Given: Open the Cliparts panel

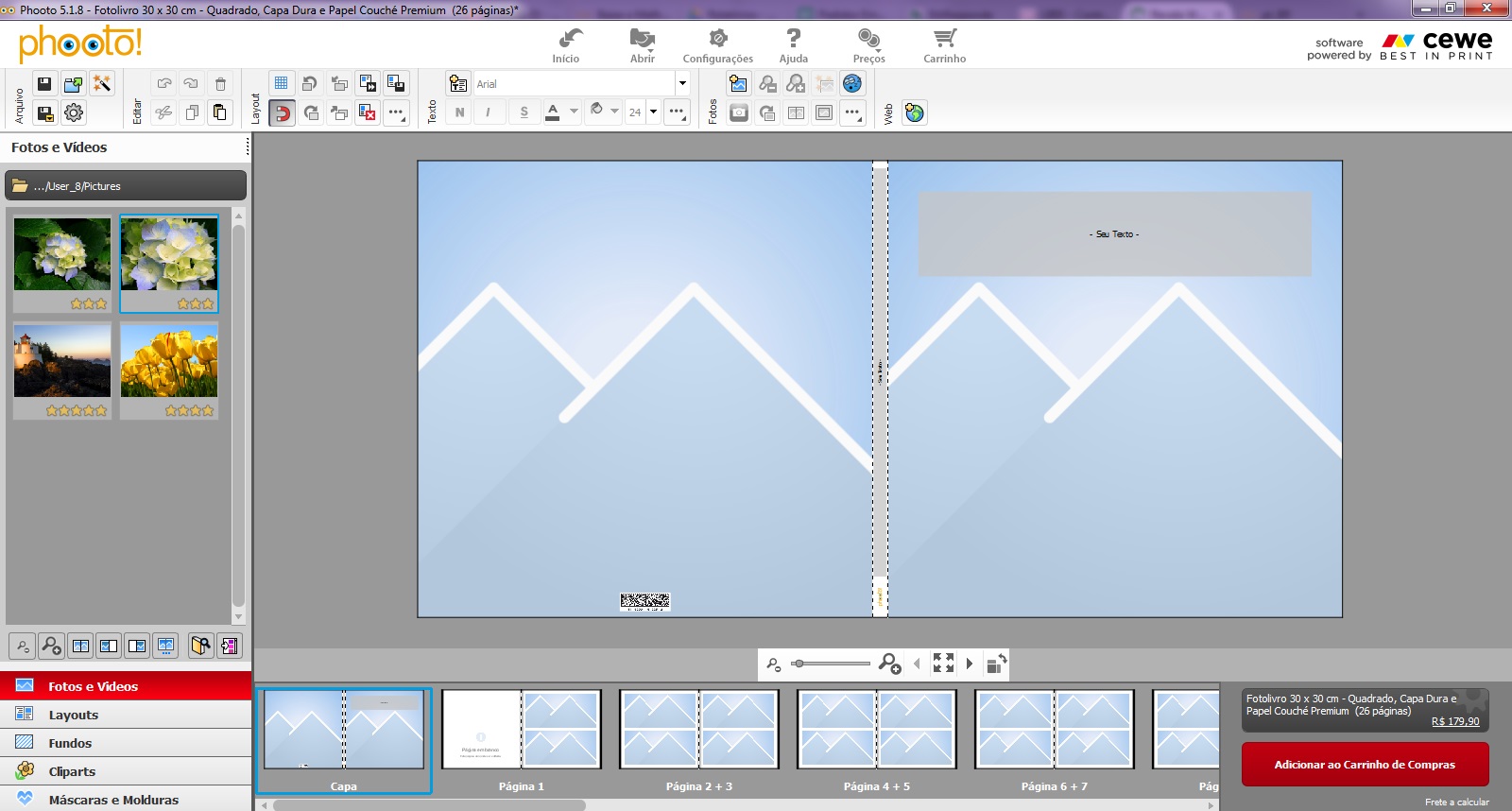Looking at the screenshot, I should 72,772.
